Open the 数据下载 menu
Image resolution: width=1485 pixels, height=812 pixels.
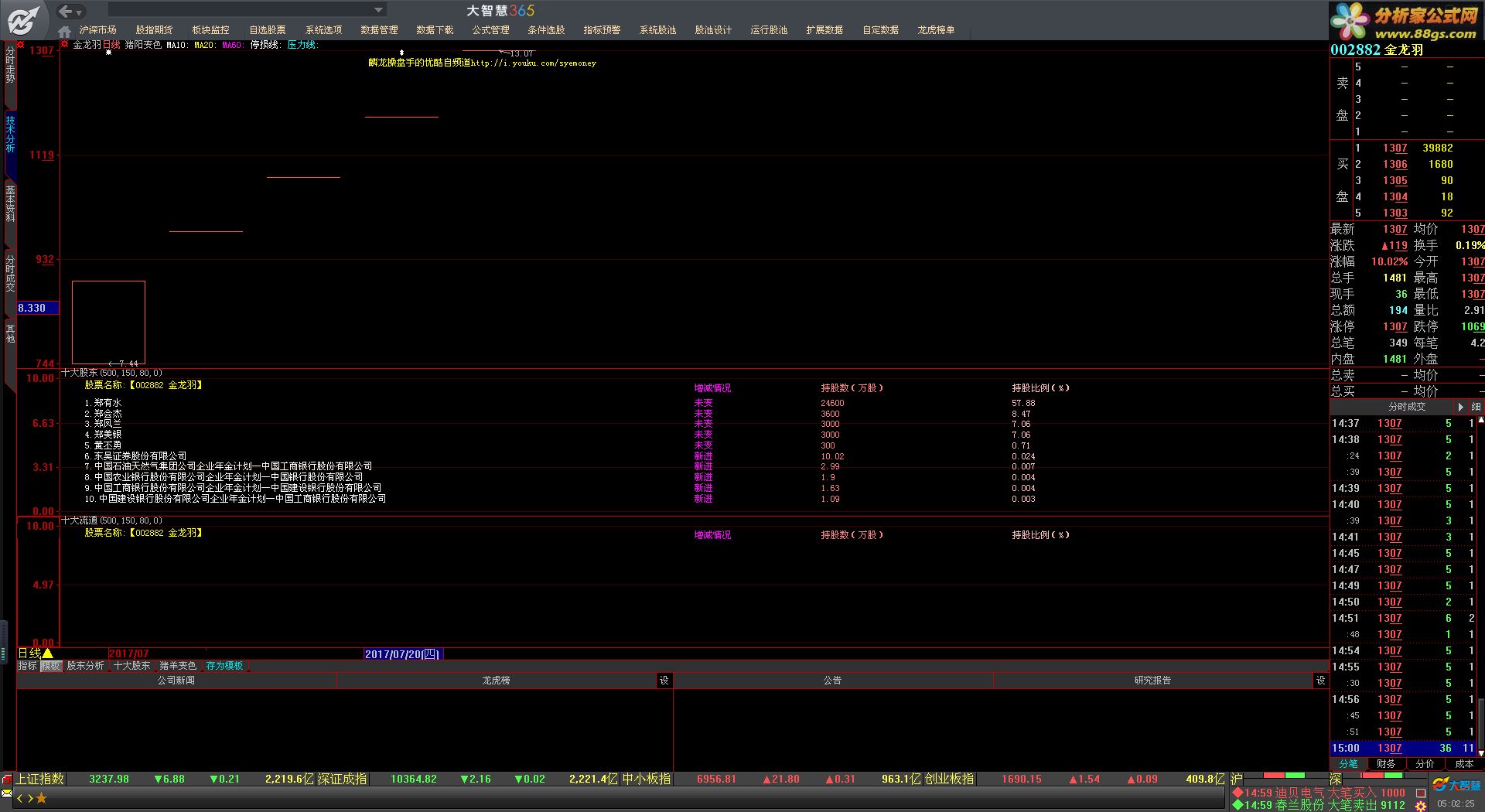(x=435, y=30)
